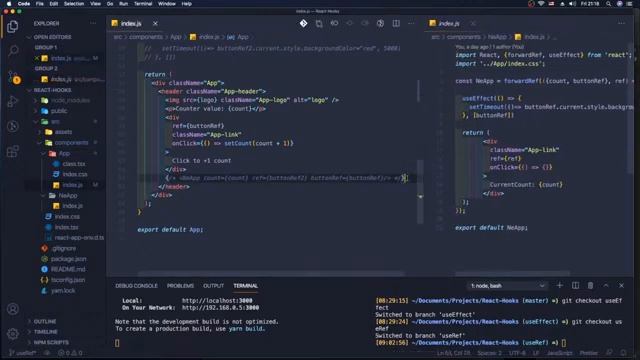This screenshot has height=360, width=640.
Task: Click the macOS Spotlight search icon
Action: 608,4
